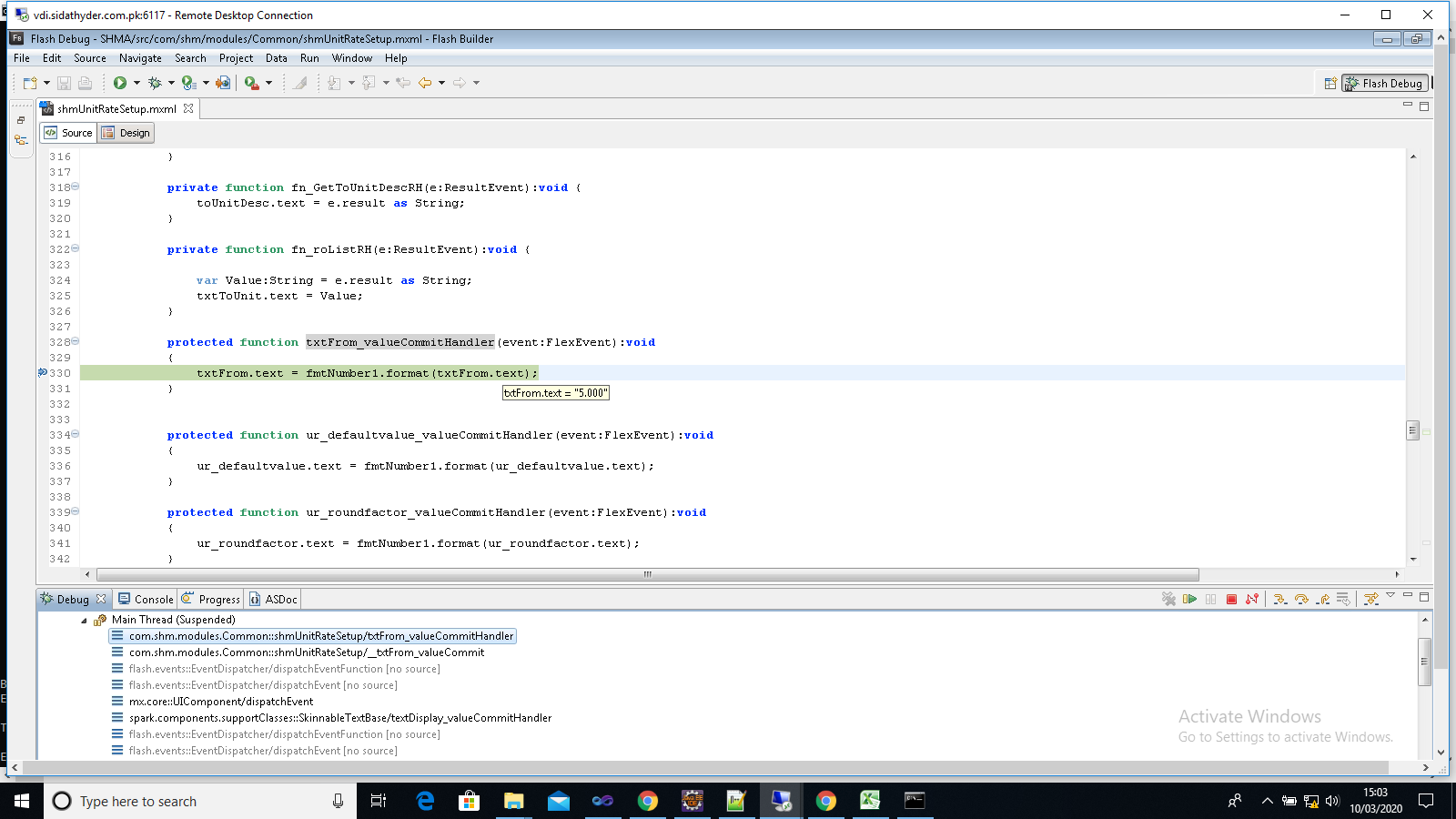Image resolution: width=1456 pixels, height=819 pixels.
Task: Collapse function fold marker at line 318
Action: click(x=76, y=187)
